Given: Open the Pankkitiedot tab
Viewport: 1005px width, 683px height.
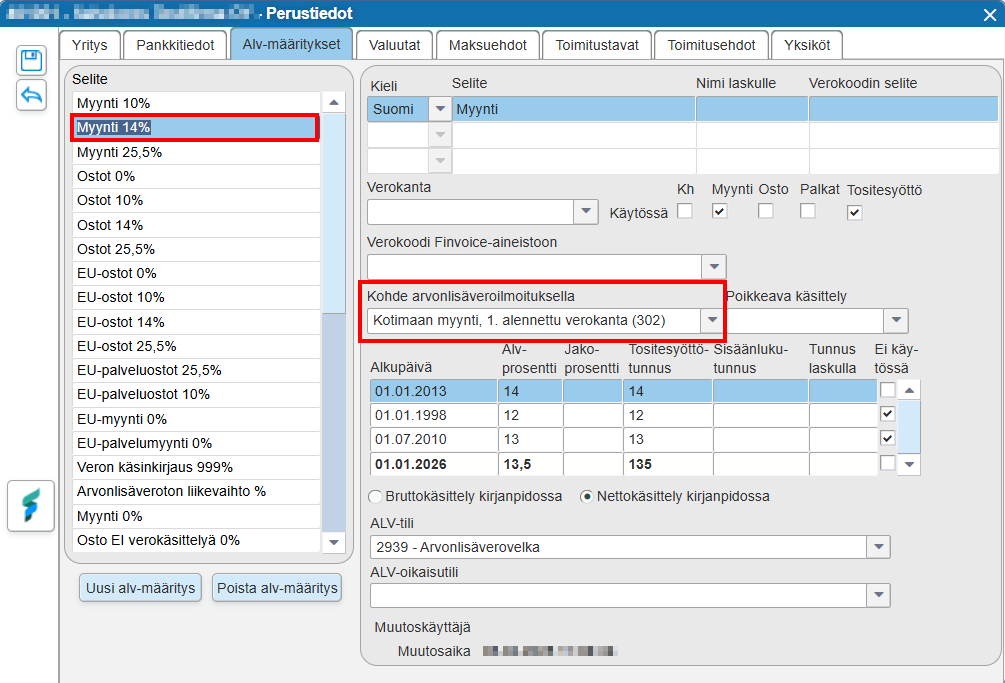Looking at the screenshot, I should 175,45.
